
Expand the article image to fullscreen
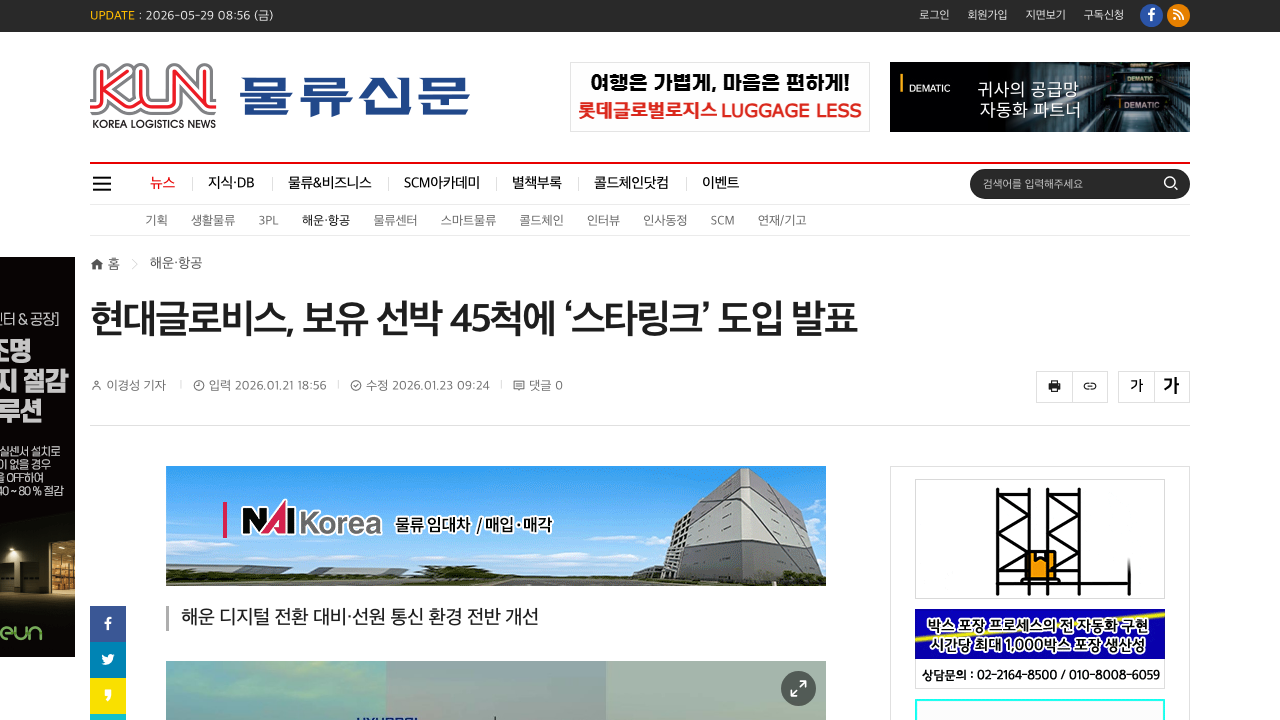798,688
